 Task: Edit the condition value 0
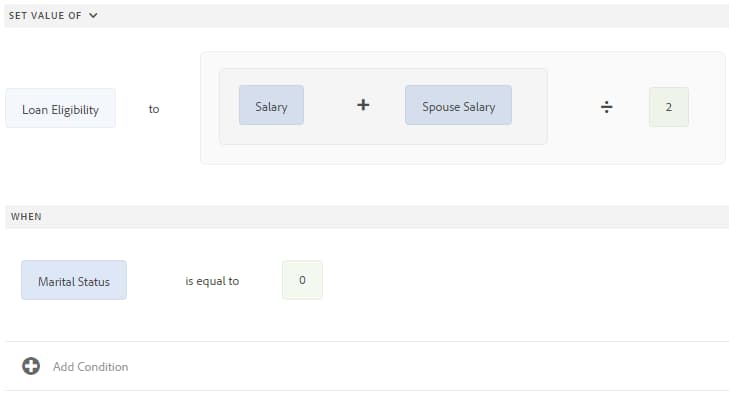[x=302, y=280]
